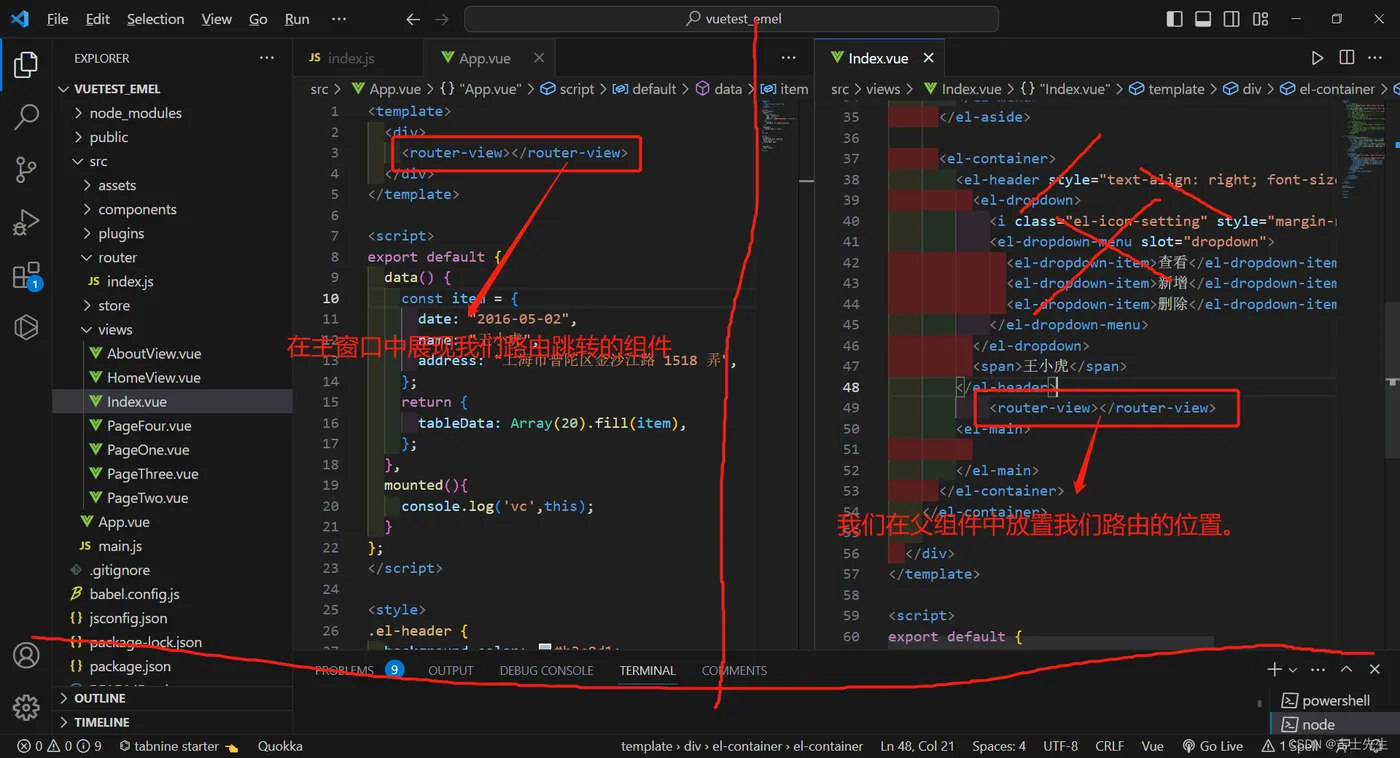Screen dimensions: 1400x758
Task: Click the VS Code logo in title bar
Action: [20, 19]
